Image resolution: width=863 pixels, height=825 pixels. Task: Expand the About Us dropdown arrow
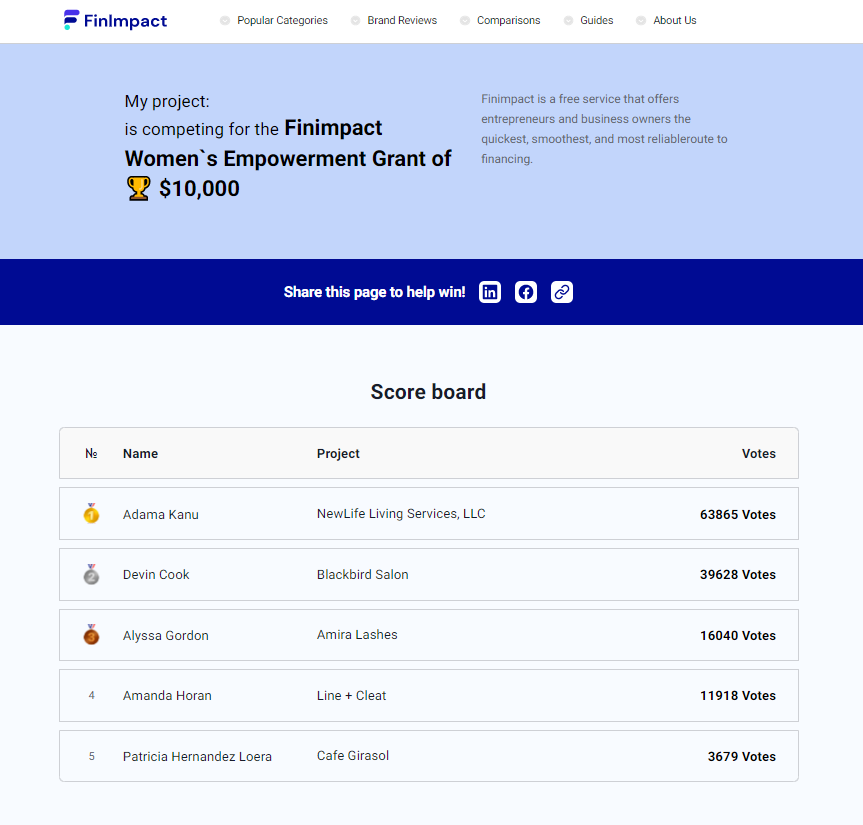click(x=641, y=20)
